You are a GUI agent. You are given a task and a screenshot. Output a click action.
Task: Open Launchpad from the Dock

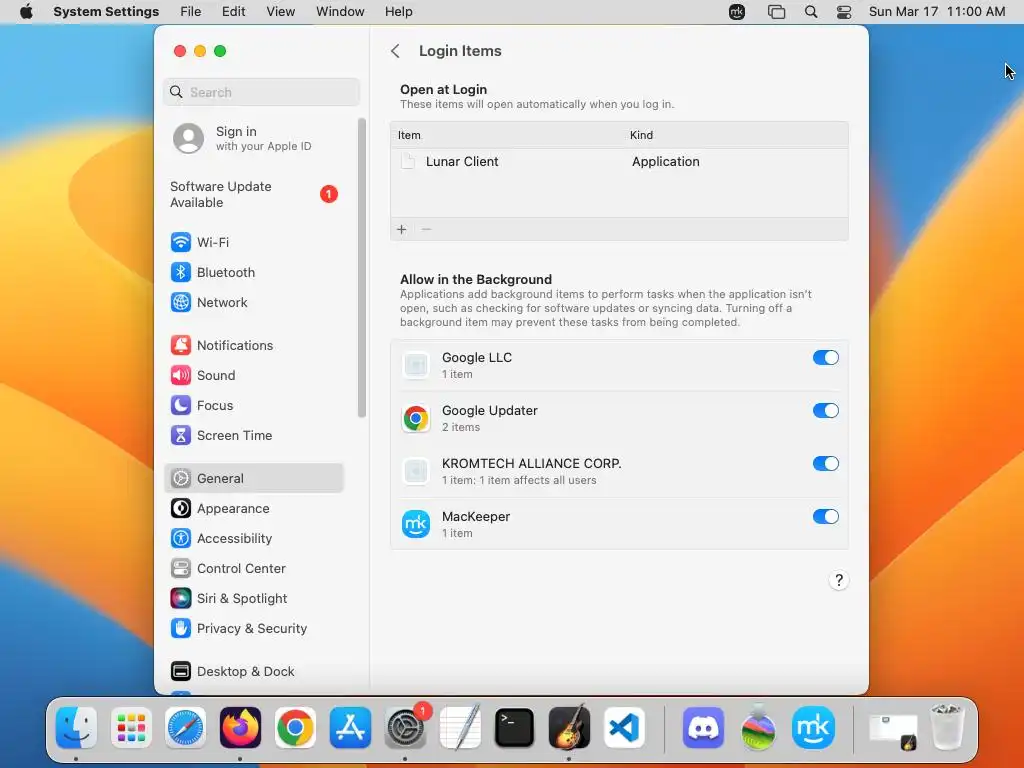(131, 727)
